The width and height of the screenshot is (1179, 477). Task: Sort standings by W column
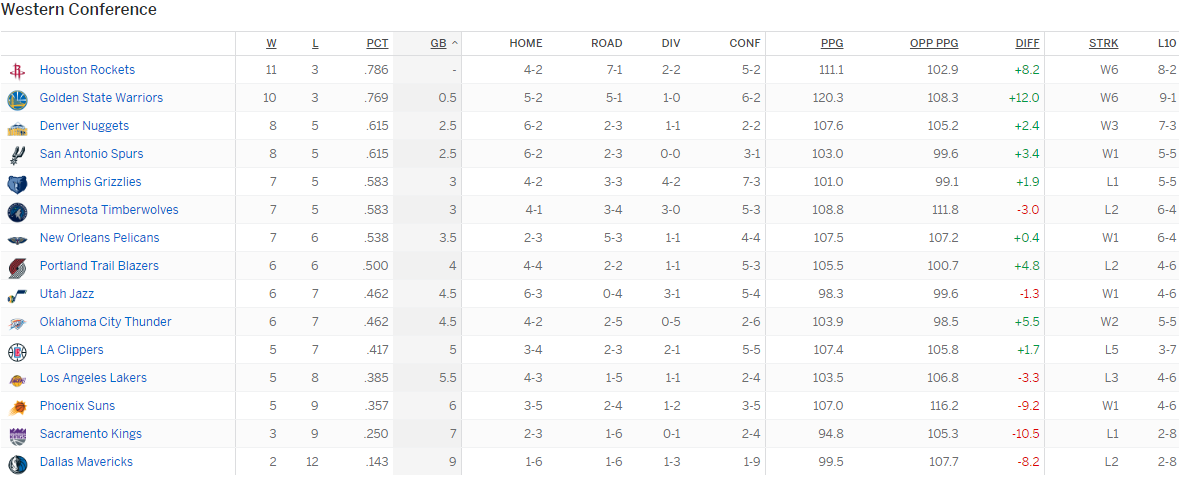(x=271, y=43)
